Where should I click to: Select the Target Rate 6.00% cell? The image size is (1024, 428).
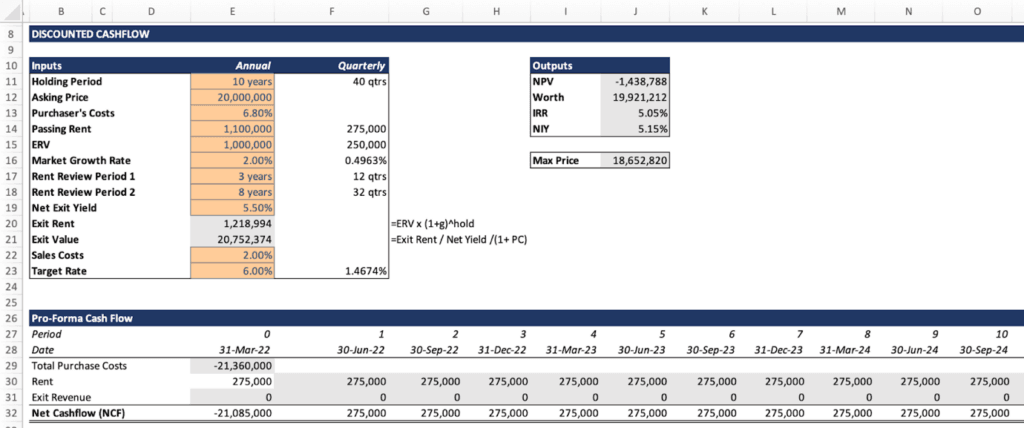click(232, 271)
